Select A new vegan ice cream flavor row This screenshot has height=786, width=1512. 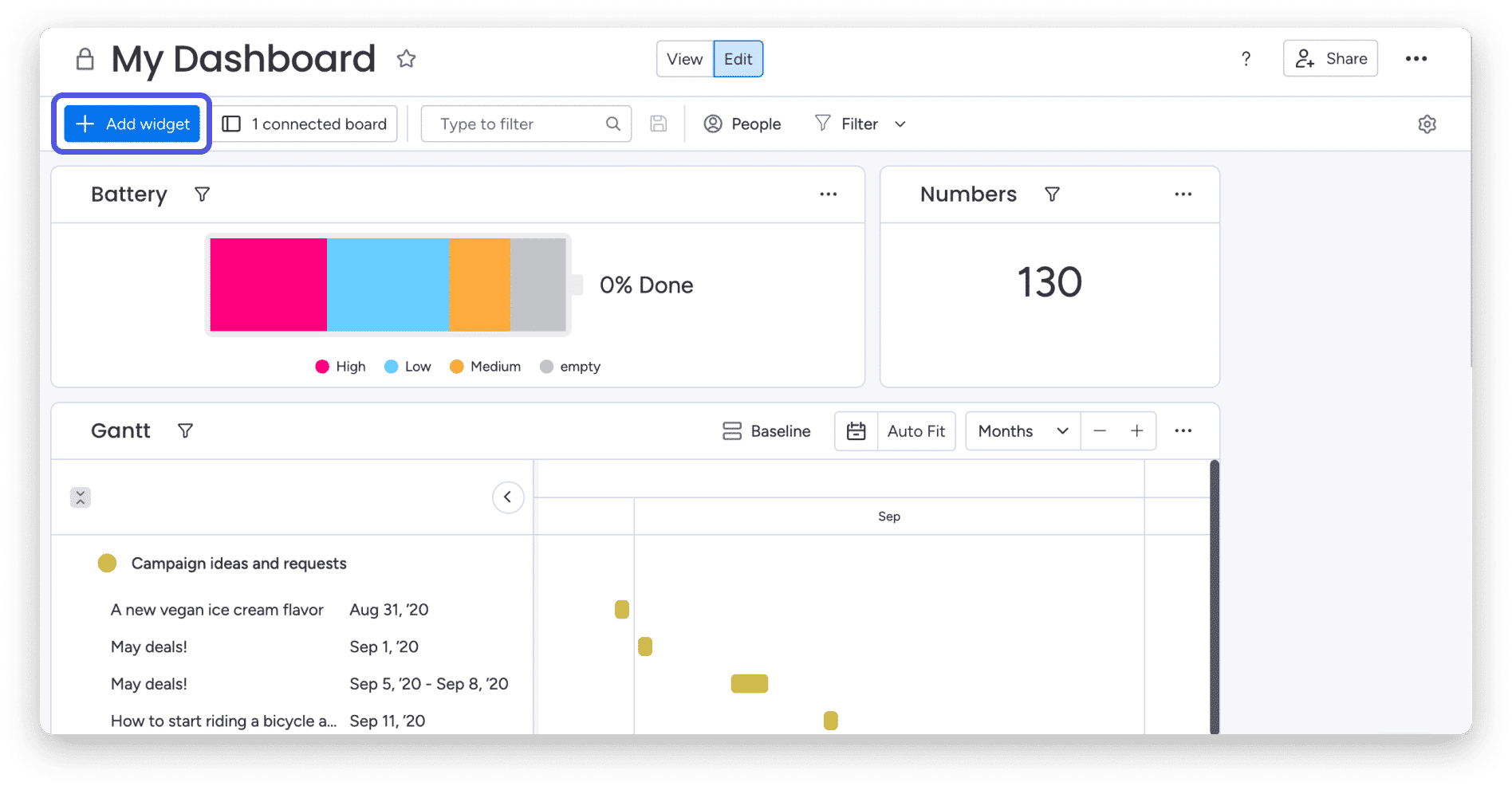coord(217,610)
